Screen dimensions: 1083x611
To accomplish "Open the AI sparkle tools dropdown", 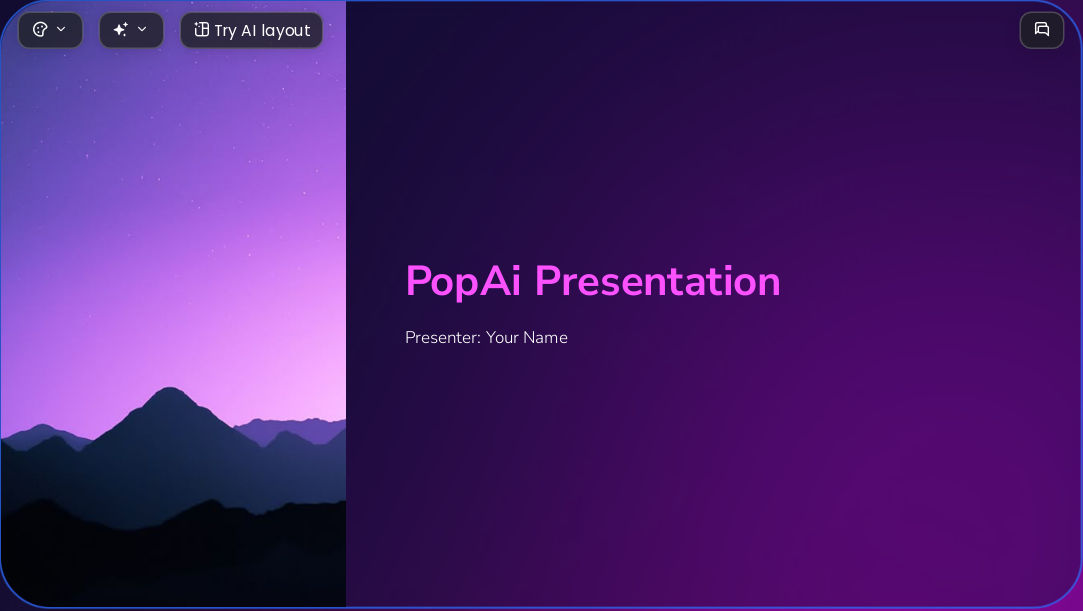I will click(x=131, y=30).
